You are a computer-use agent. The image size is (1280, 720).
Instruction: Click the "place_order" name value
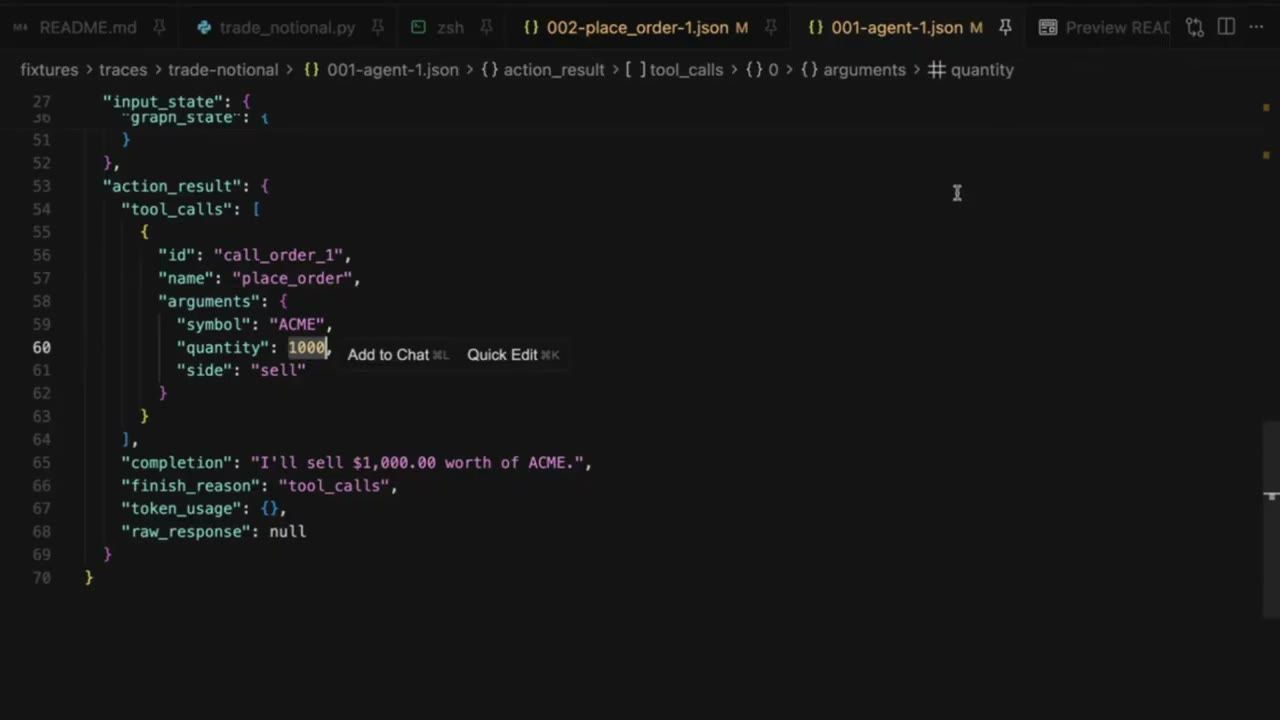292,278
